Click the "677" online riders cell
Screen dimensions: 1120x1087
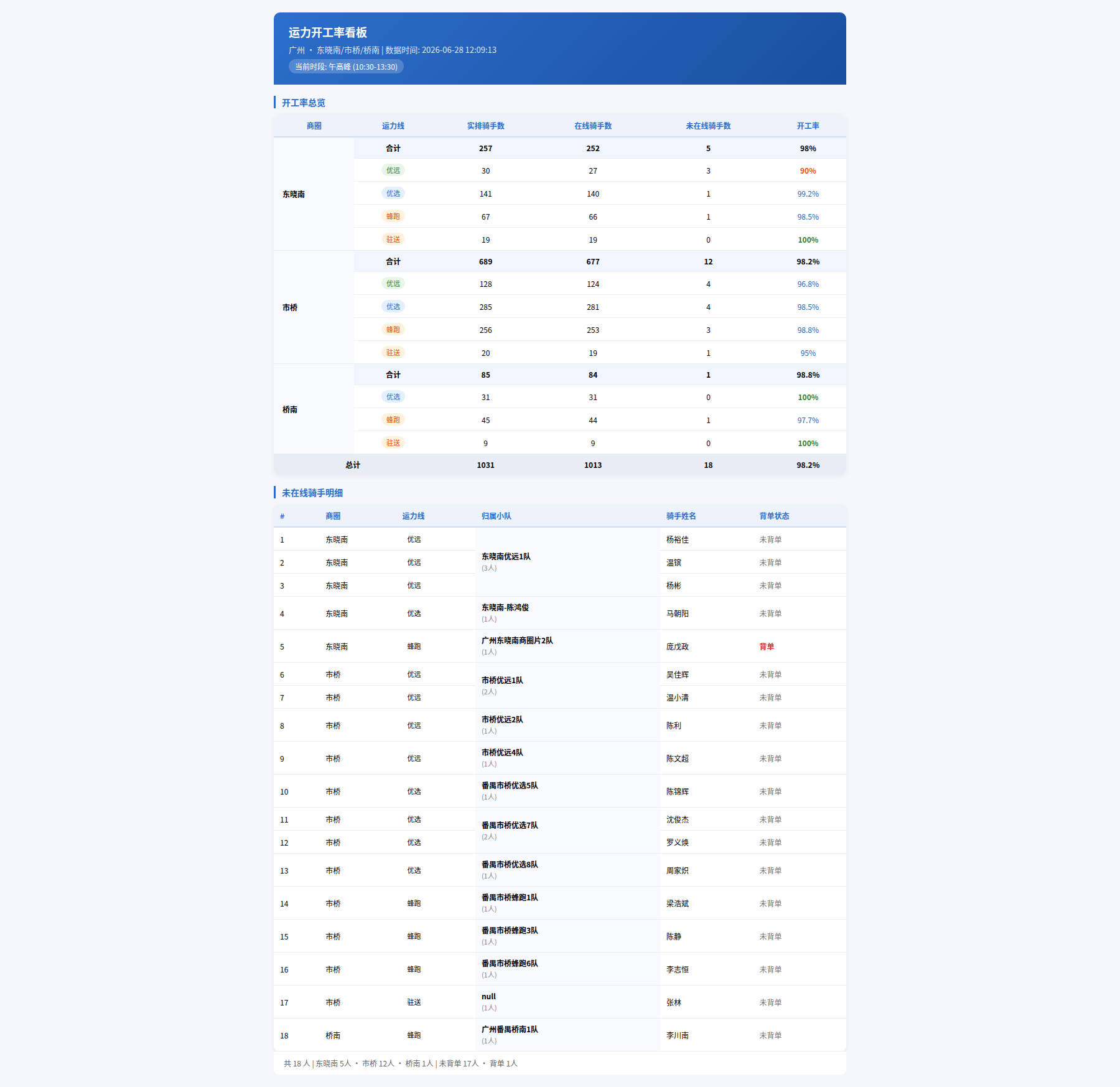pyautogui.click(x=593, y=262)
